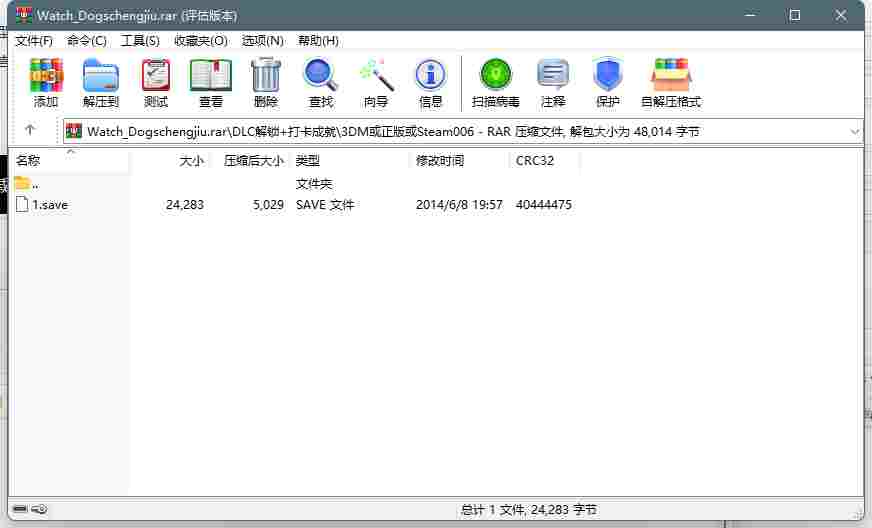Show archive Info (信息) icon

tap(430, 82)
